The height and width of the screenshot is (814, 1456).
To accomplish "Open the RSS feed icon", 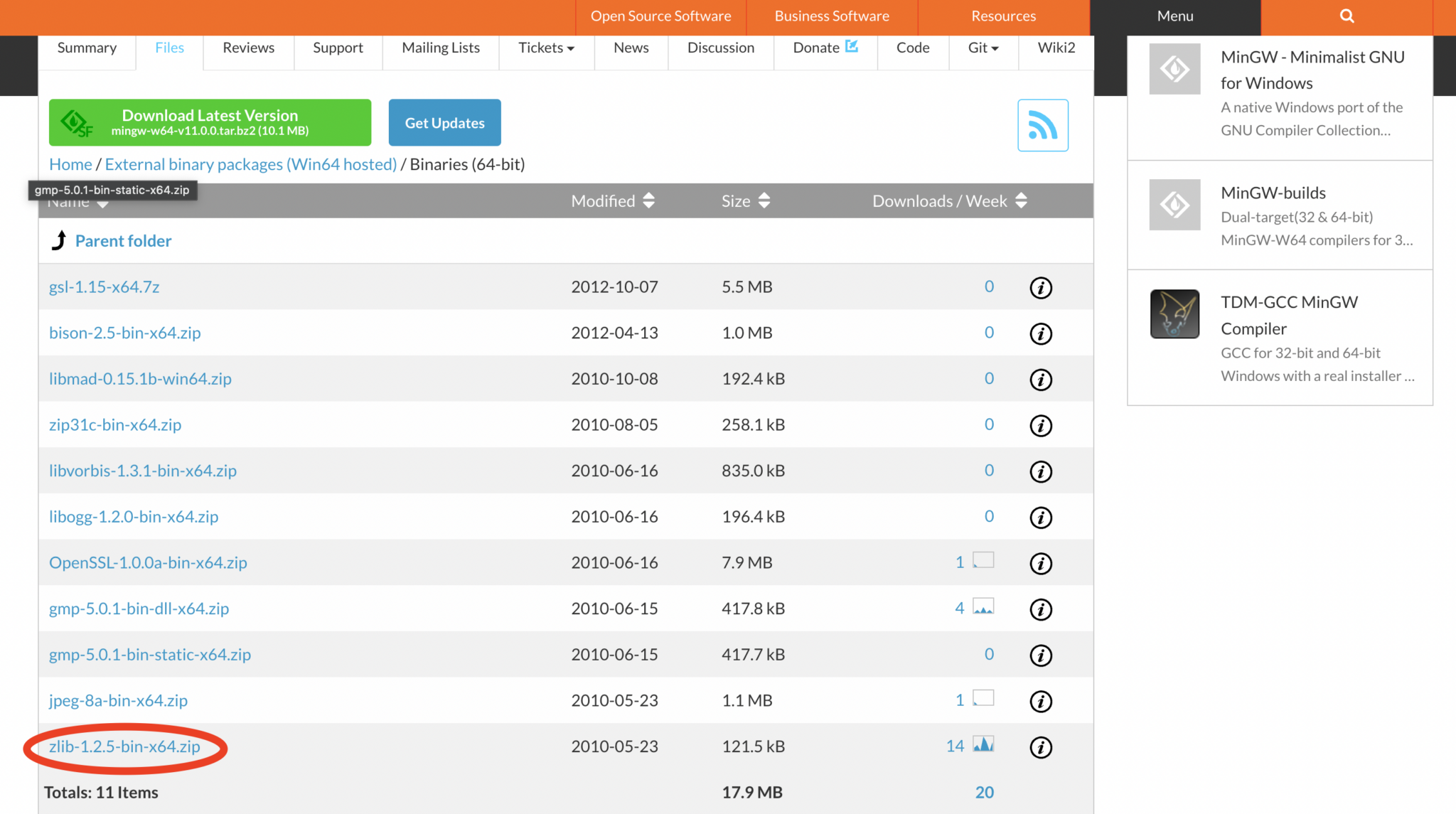I will pyautogui.click(x=1042, y=125).
